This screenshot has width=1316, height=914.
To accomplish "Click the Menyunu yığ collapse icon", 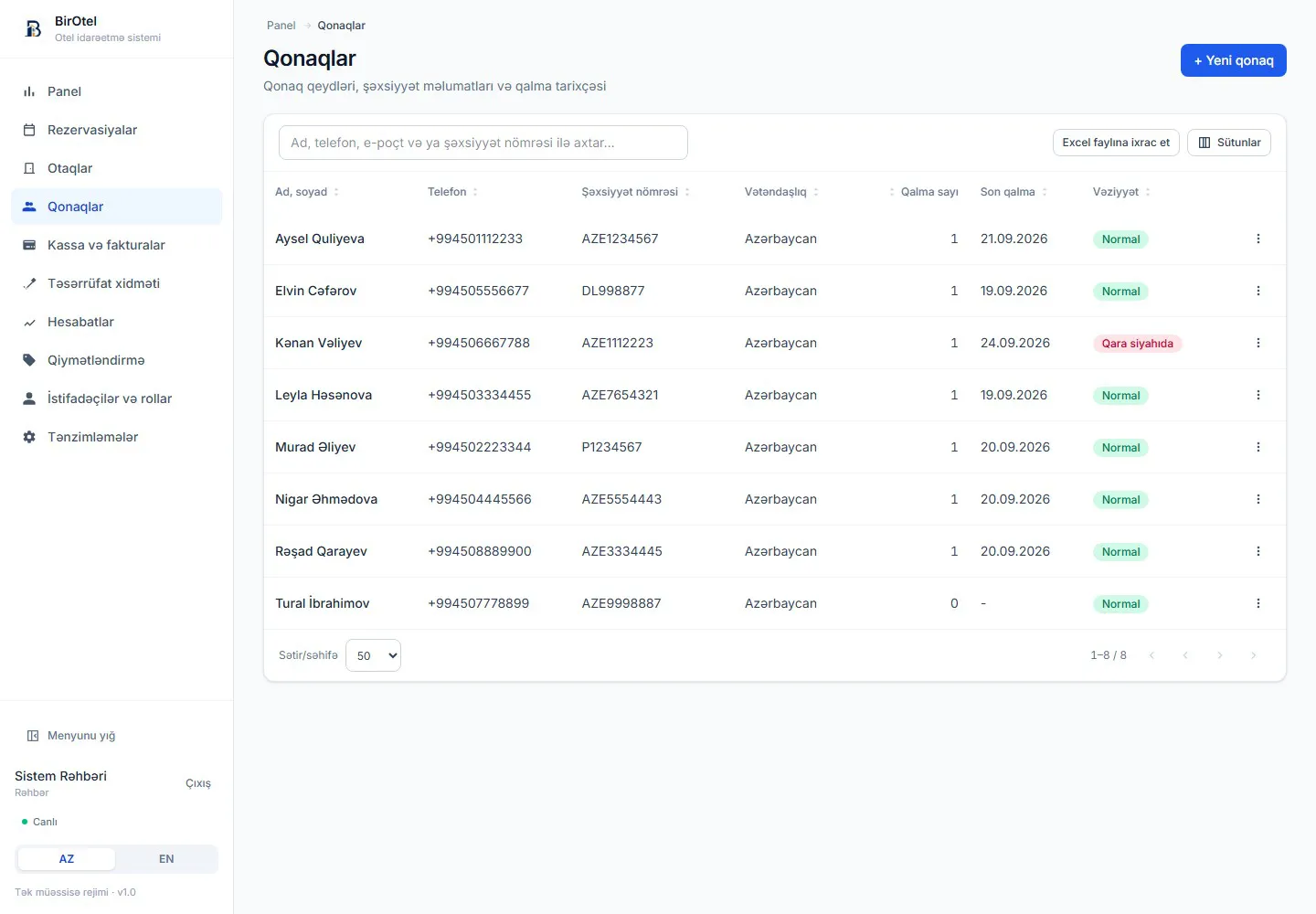I will click(x=33, y=736).
